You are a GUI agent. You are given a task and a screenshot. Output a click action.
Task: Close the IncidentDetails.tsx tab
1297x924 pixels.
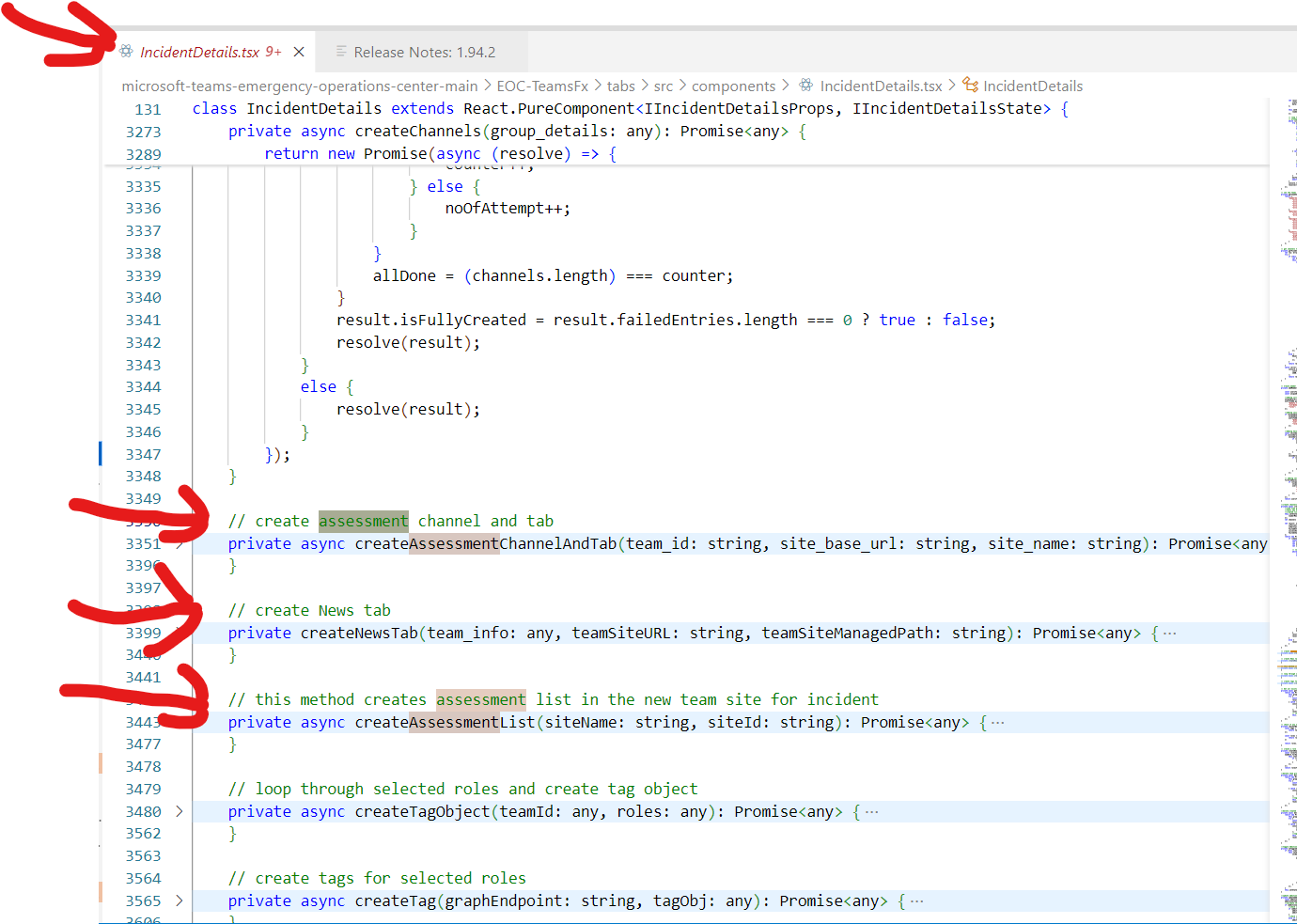pyautogui.click(x=299, y=52)
